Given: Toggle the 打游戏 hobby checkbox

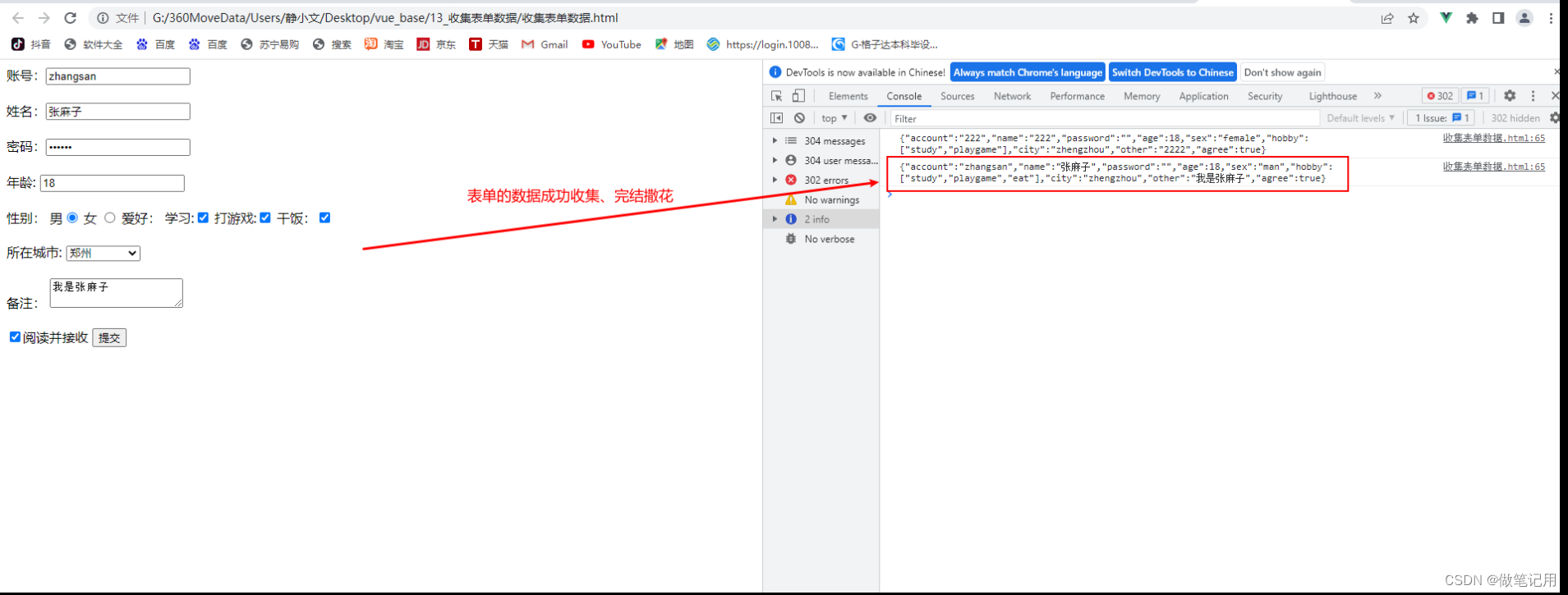Looking at the screenshot, I should click(x=265, y=217).
